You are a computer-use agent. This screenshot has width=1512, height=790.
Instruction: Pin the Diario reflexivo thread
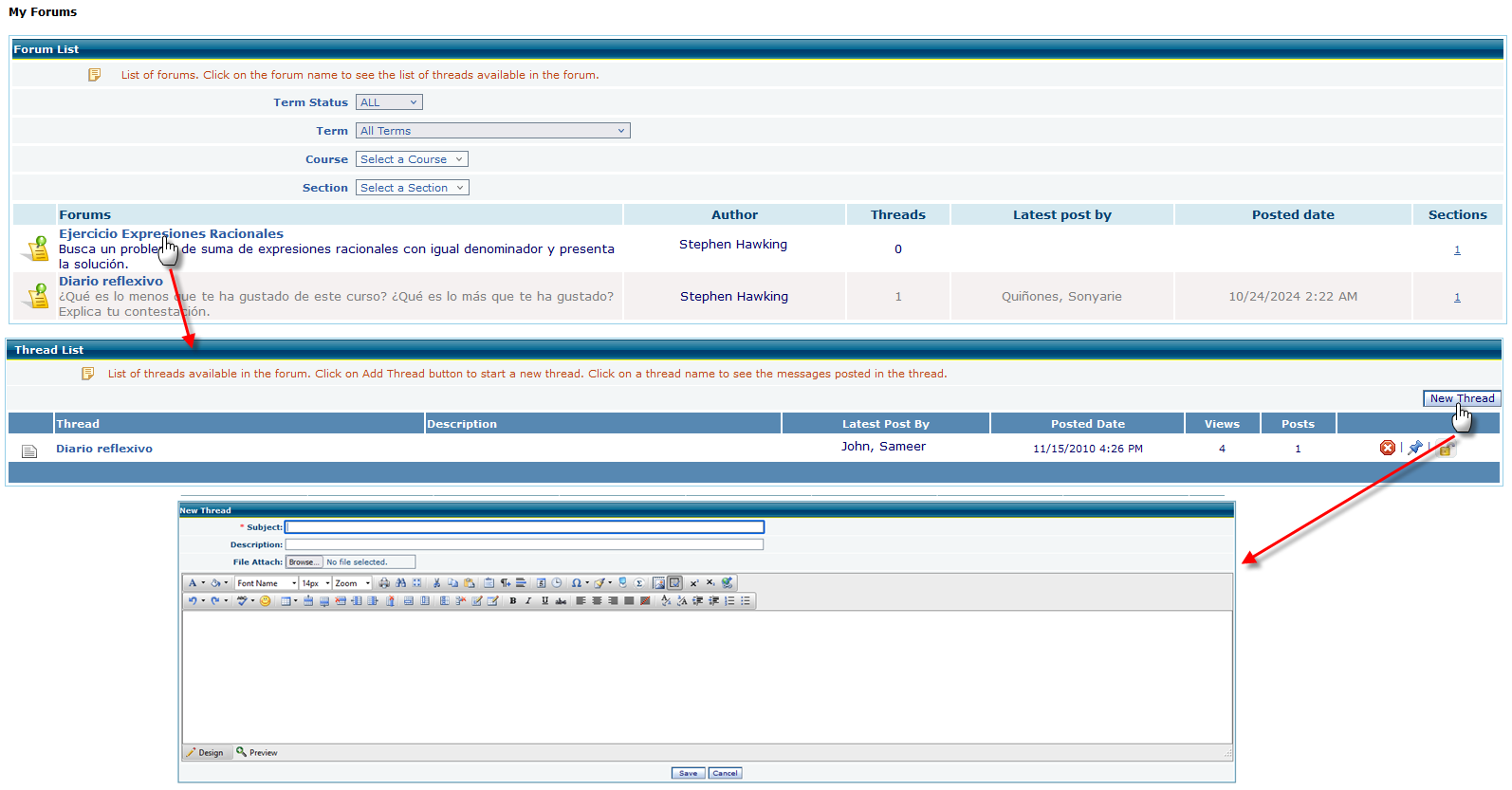(x=1415, y=448)
